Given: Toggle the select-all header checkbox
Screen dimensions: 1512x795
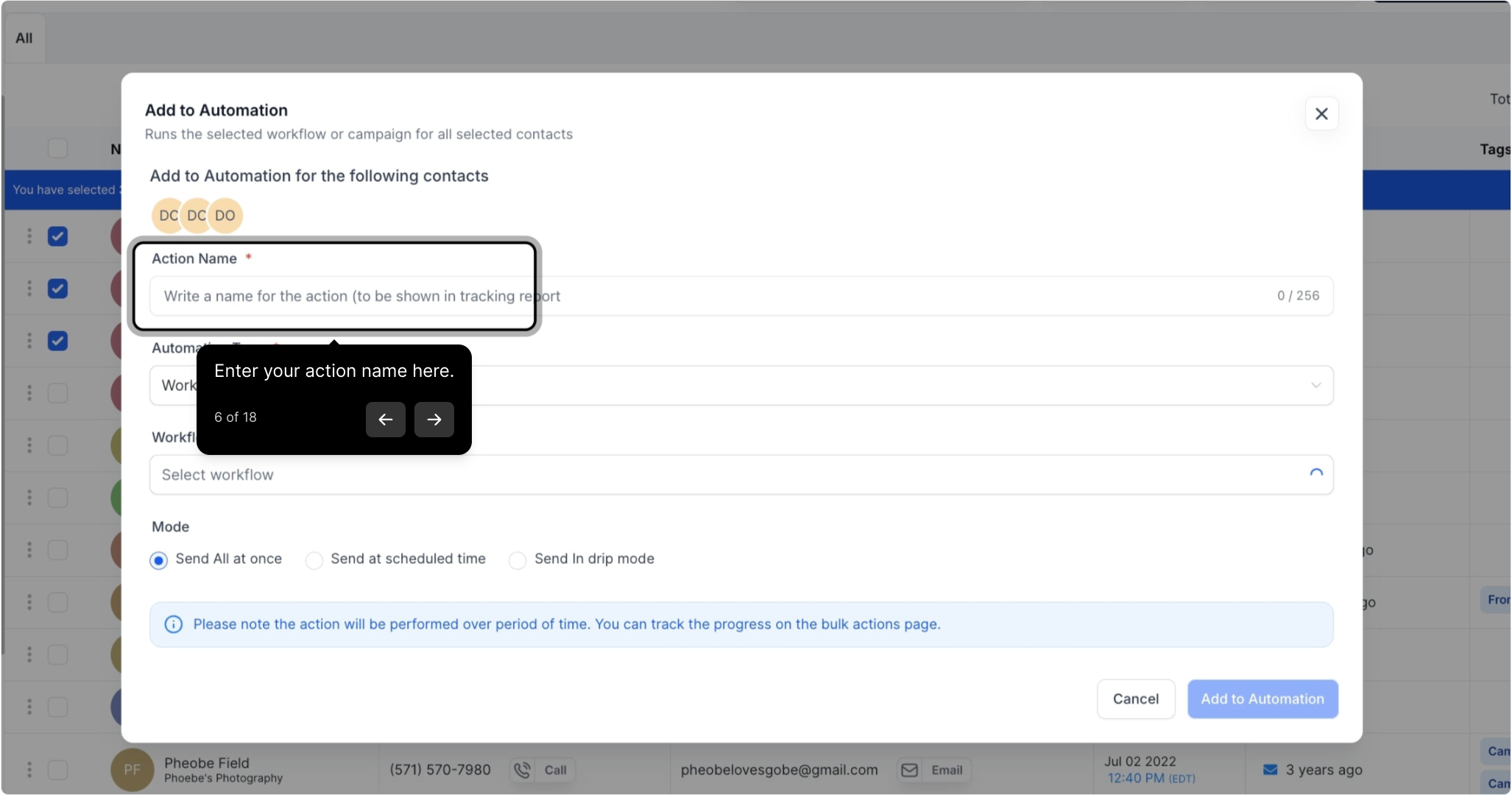Looking at the screenshot, I should coord(57,149).
